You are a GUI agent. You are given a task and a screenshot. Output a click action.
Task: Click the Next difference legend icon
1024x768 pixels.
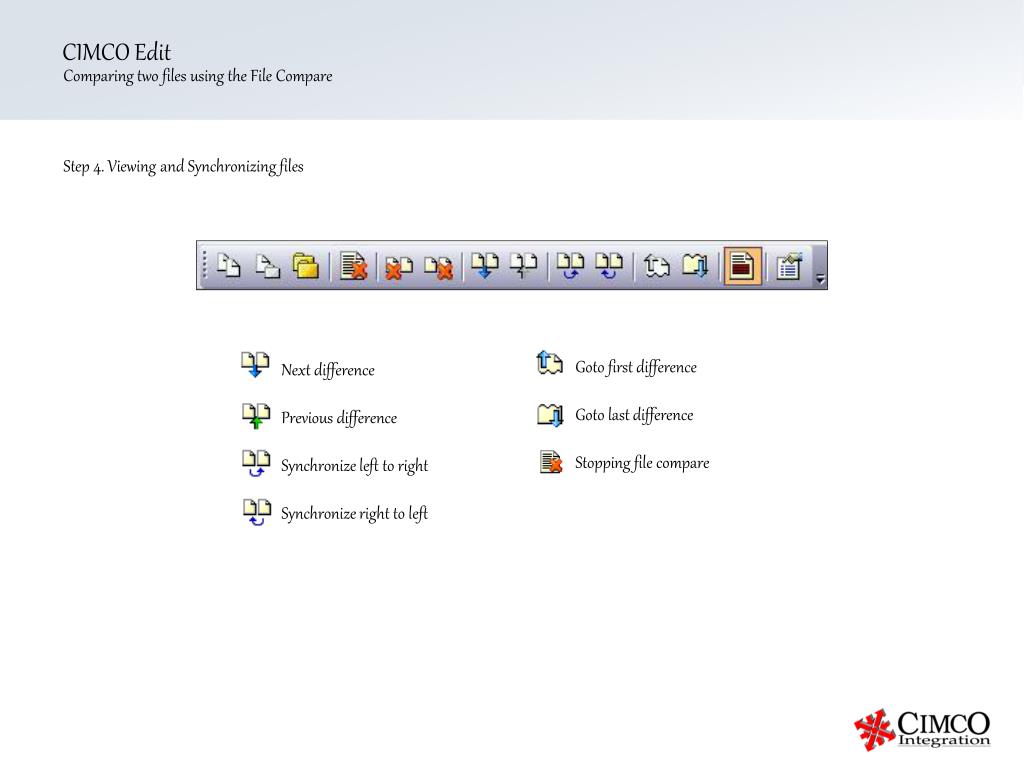(x=255, y=364)
